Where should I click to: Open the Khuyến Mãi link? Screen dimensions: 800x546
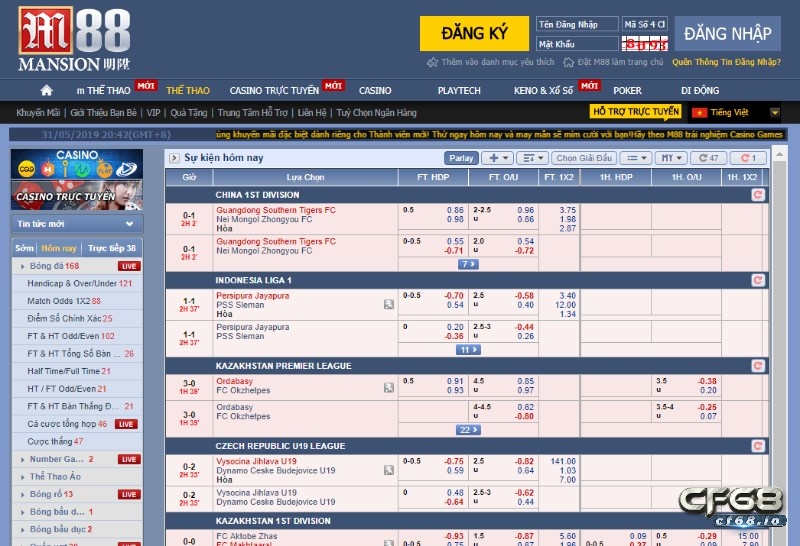coord(38,113)
